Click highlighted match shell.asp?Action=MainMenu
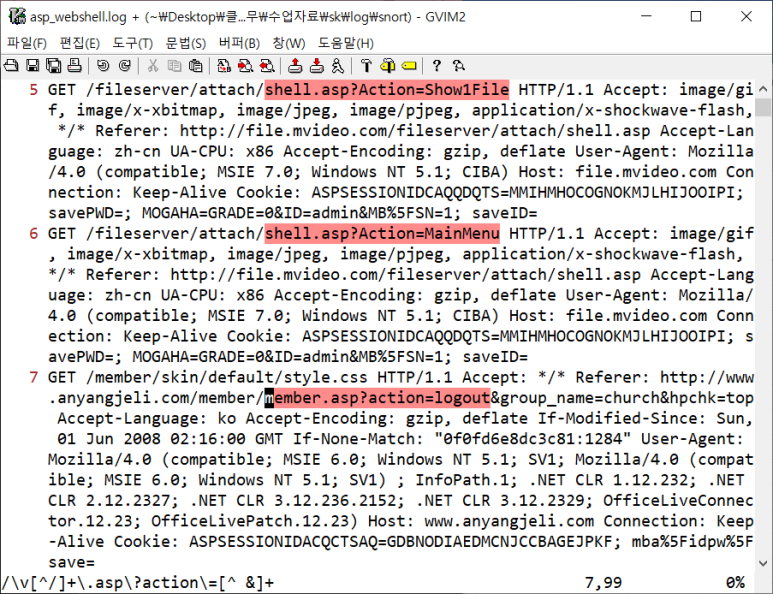Image resolution: width=773 pixels, height=594 pixels. pyautogui.click(x=382, y=233)
